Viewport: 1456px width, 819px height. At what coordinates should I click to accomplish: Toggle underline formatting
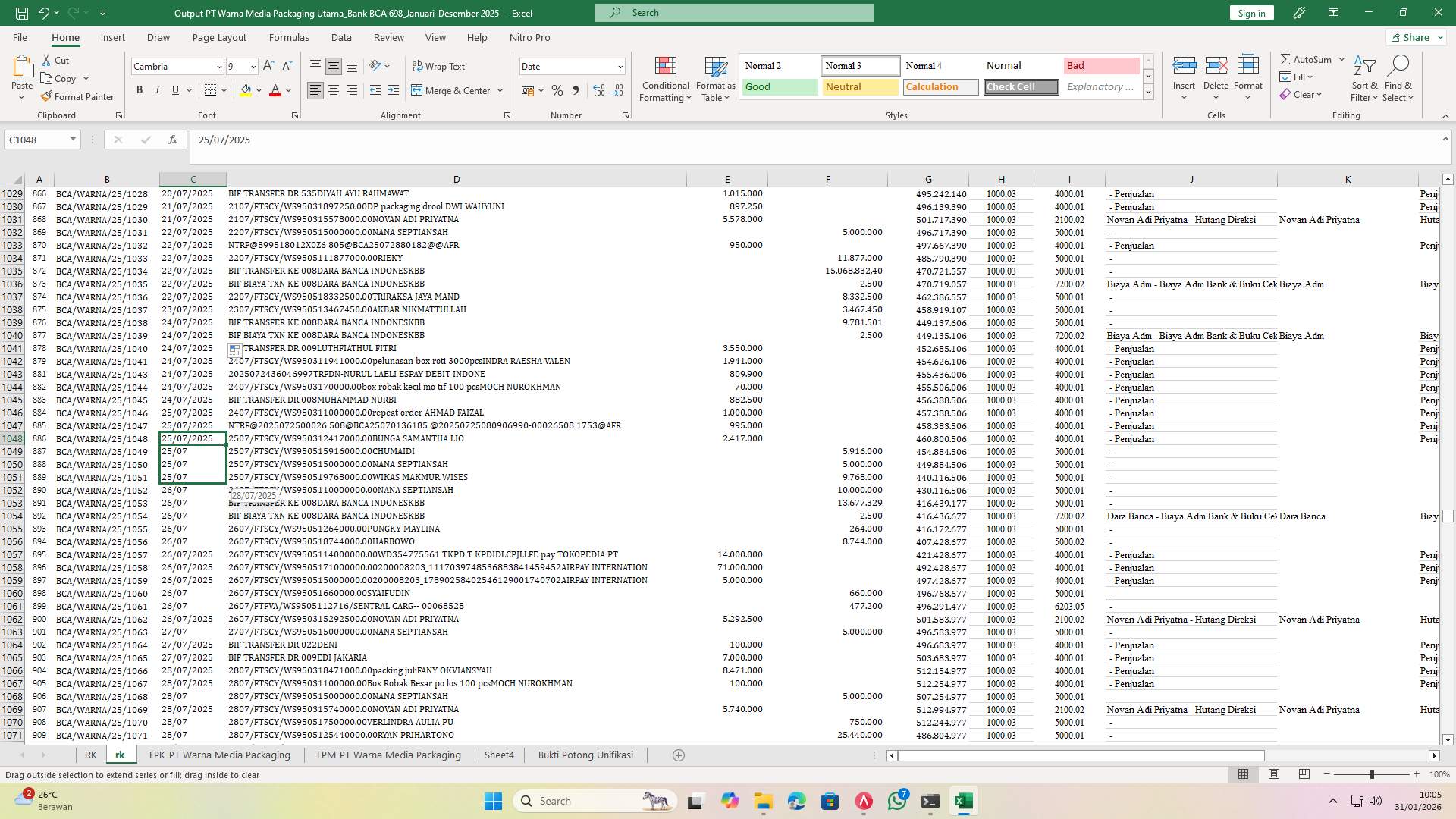point(174,89)
